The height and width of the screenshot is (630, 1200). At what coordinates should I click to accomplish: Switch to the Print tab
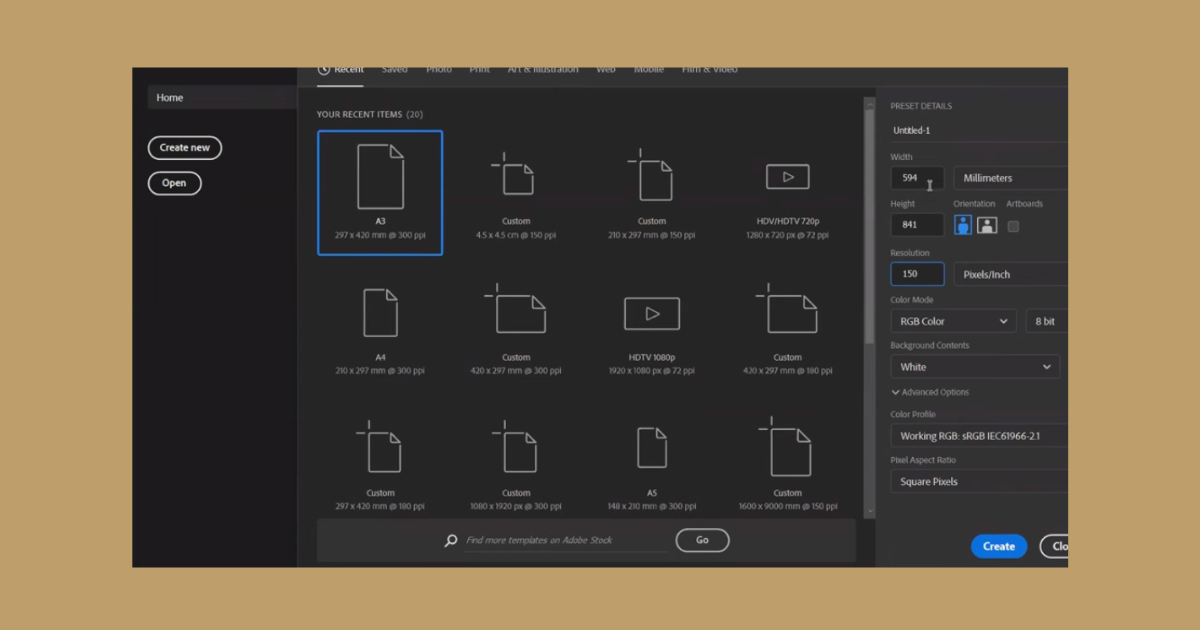point(480,70)
